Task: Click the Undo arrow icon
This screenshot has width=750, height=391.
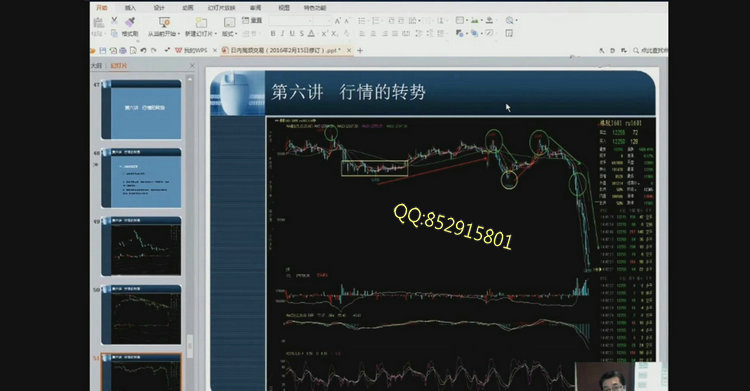Action: pyautogui.click(x=143, y=50)
